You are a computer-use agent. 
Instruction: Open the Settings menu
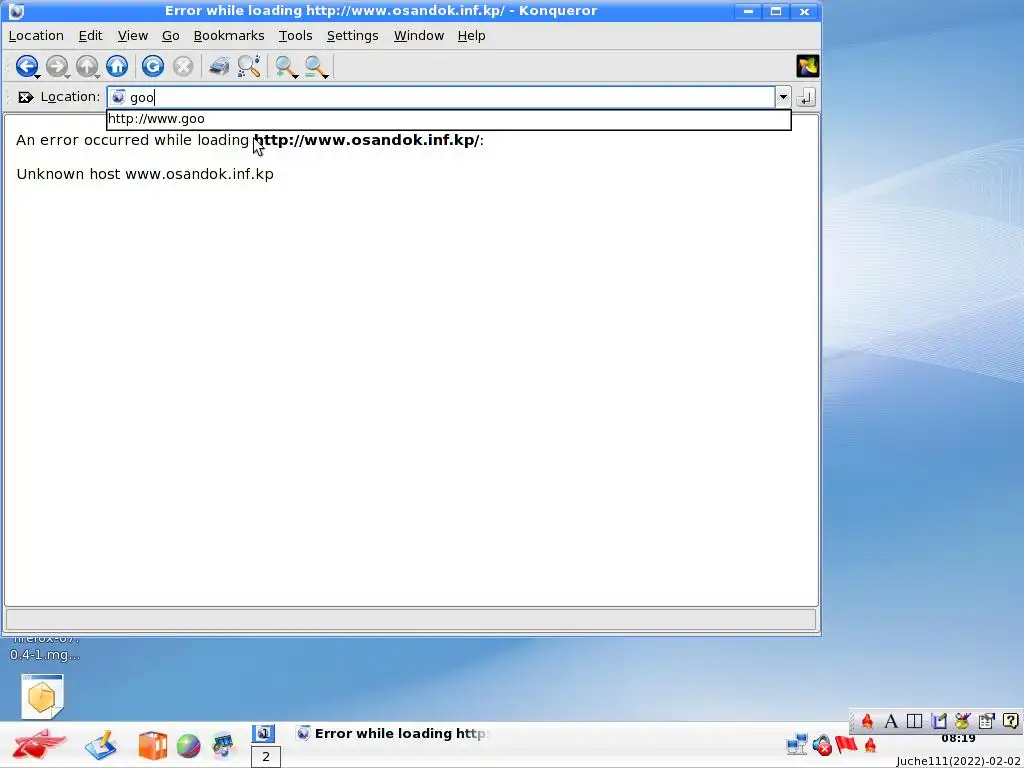click(352, 36)
